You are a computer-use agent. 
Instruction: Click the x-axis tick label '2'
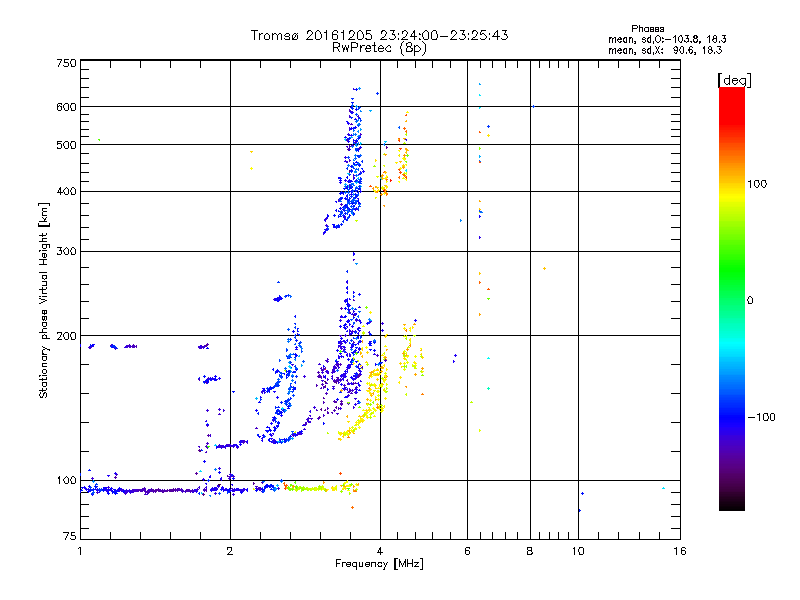click(x=230, y=551)
